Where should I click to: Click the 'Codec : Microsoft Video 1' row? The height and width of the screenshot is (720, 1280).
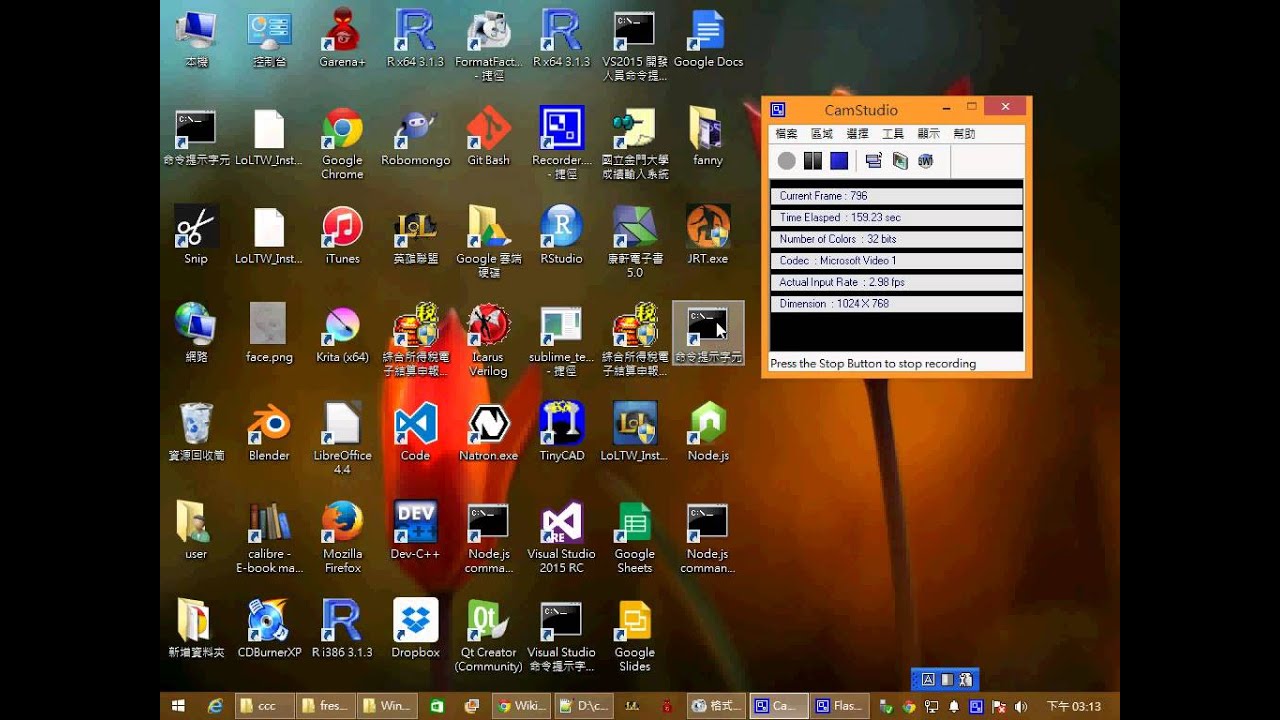tap(896, 260)
